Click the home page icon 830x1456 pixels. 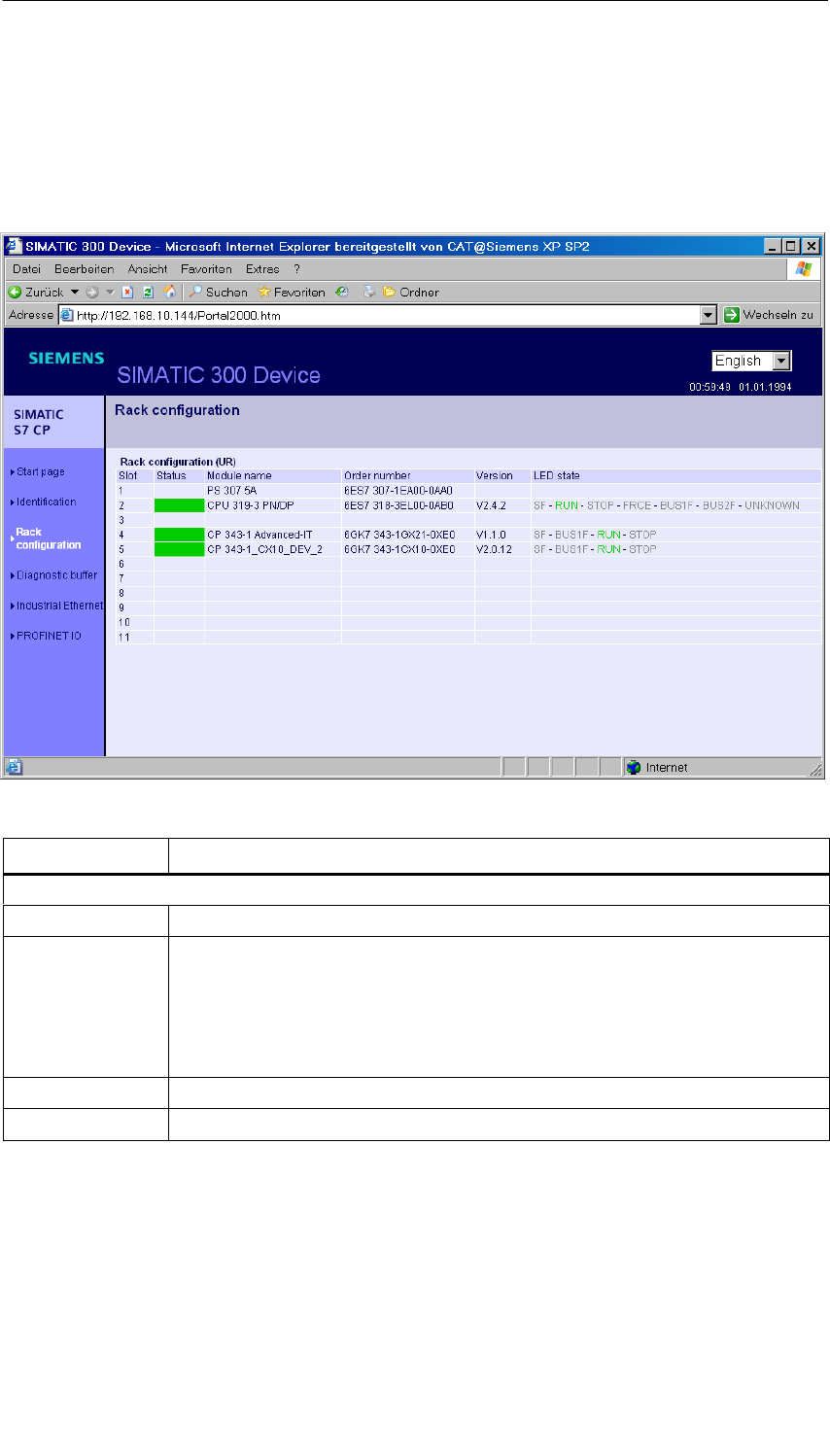170,292
